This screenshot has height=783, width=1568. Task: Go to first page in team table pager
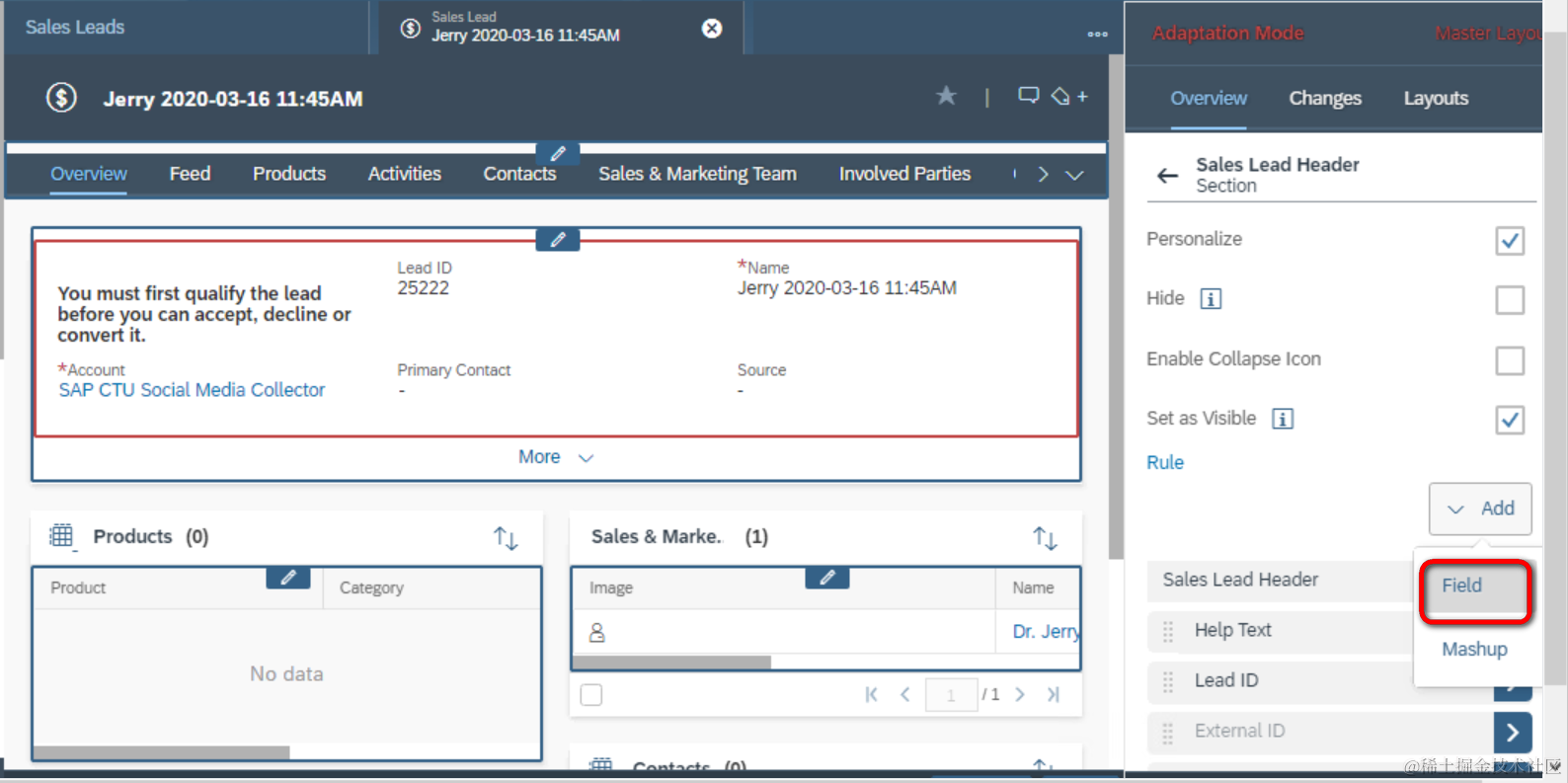[871, 694]
